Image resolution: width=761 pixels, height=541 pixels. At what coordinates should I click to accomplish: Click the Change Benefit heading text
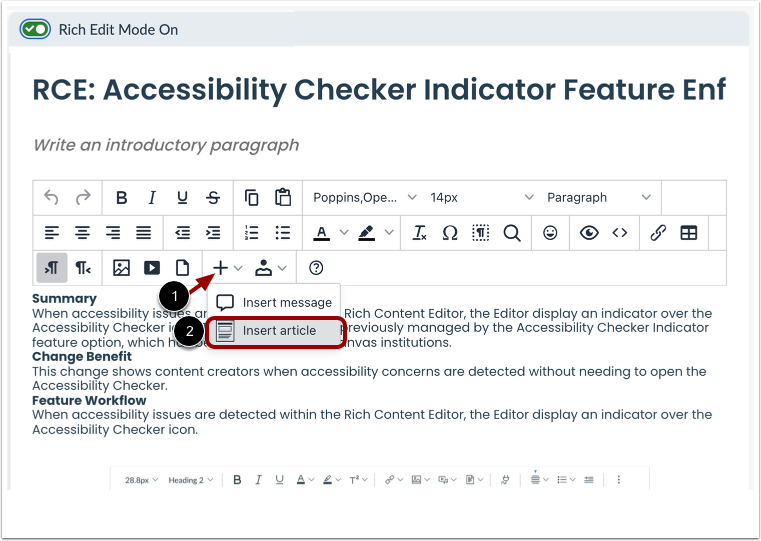[x=82, y=357]
